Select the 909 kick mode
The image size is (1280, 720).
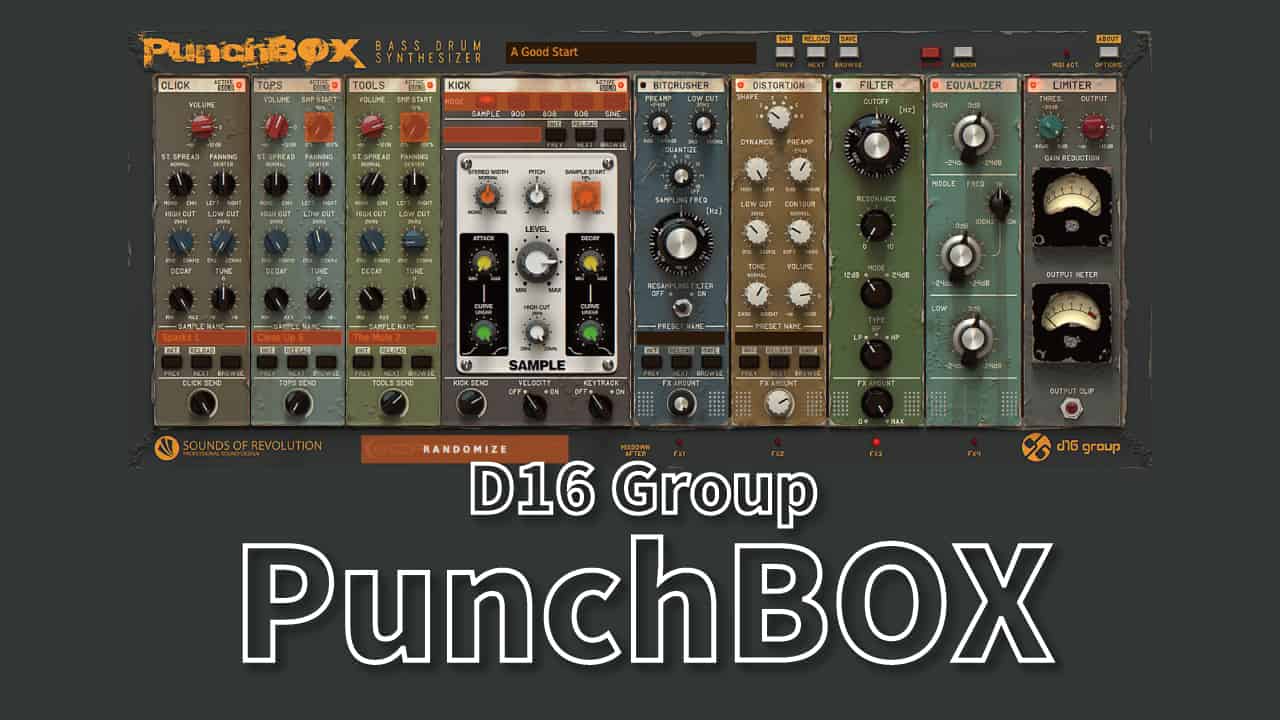pos(520,101)
